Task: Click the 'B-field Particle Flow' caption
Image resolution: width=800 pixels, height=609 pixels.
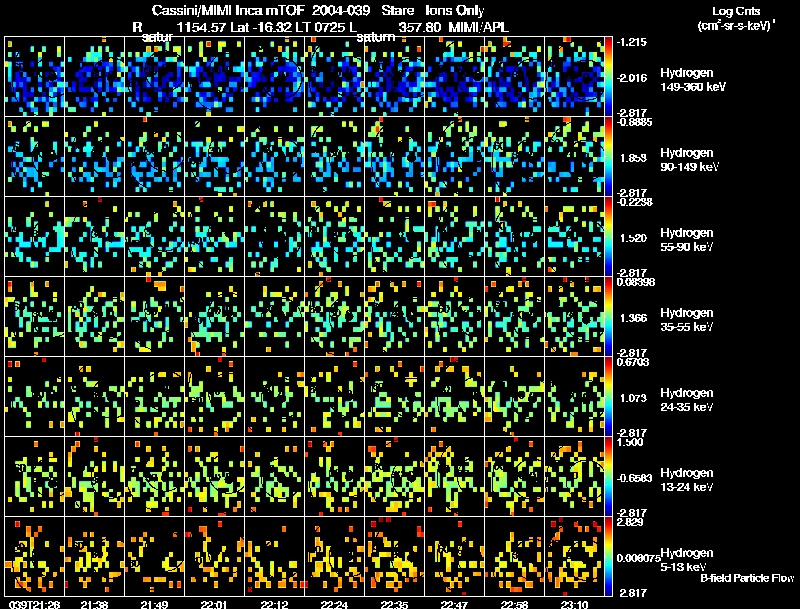Action: [747, 578]
